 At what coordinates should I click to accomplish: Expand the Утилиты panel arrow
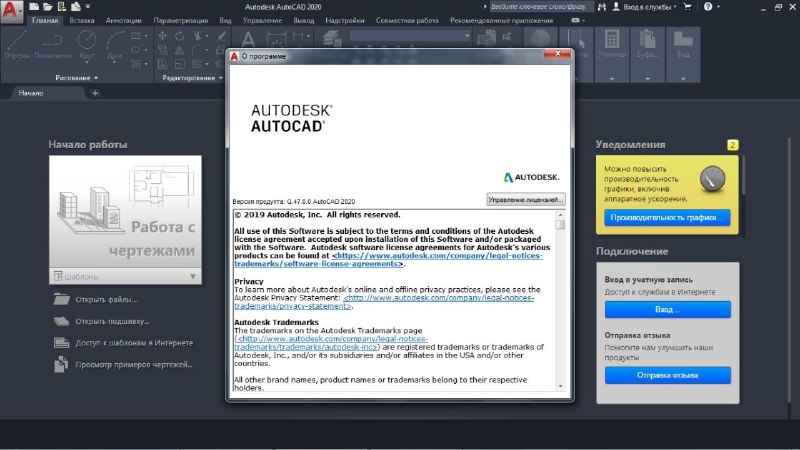pos(612,79)
